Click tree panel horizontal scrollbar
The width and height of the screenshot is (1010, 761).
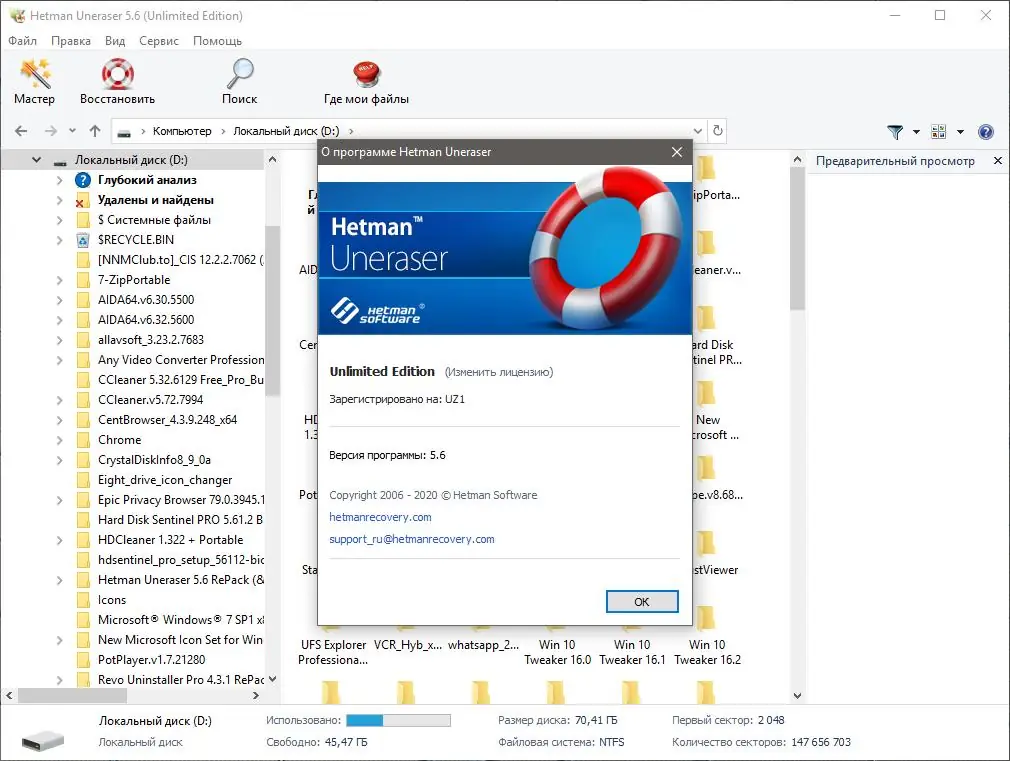72,696
